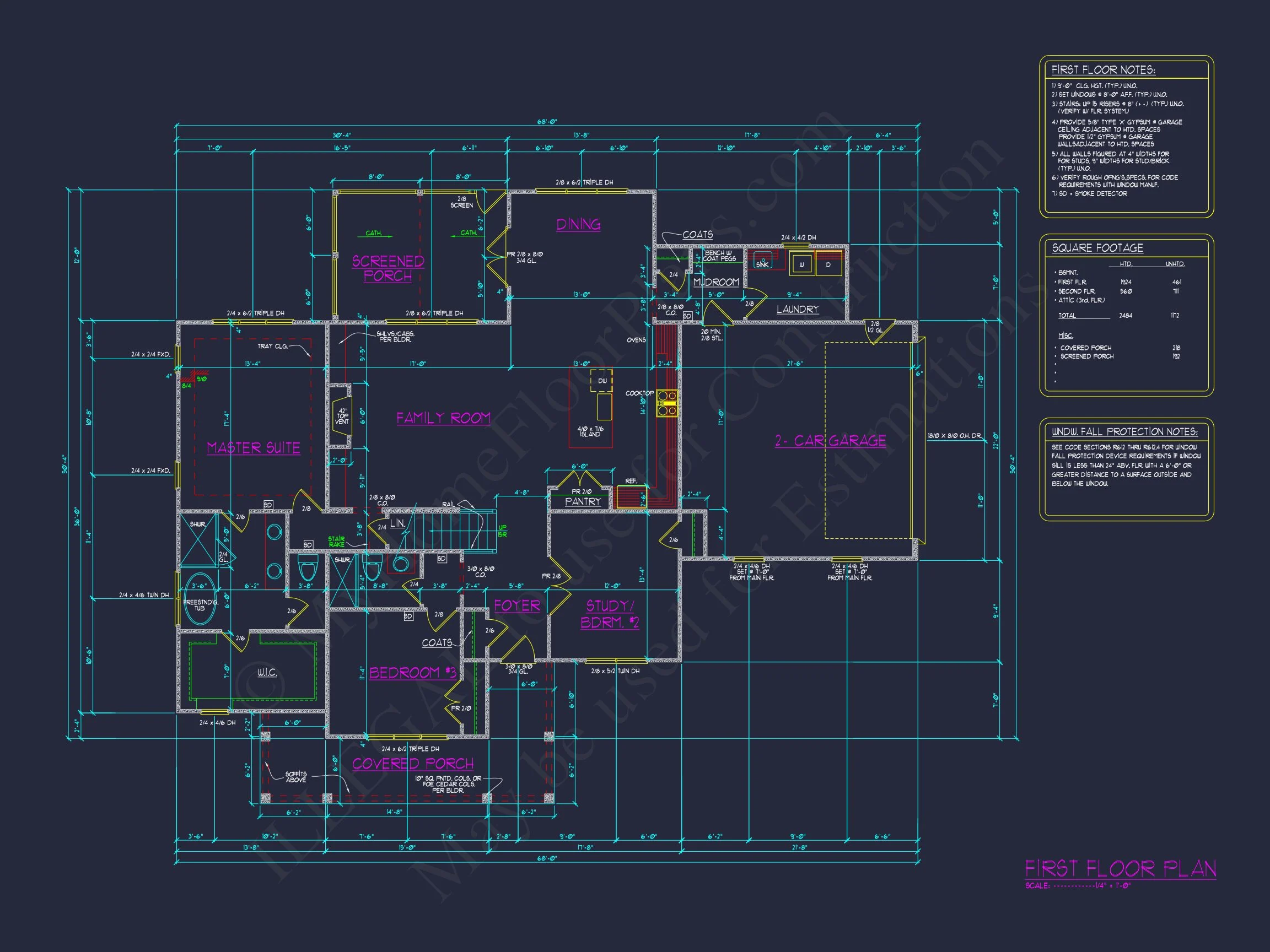1270x952 pixels.
Task: Click the SCREENED PORCH label
Action: point(388,268)
